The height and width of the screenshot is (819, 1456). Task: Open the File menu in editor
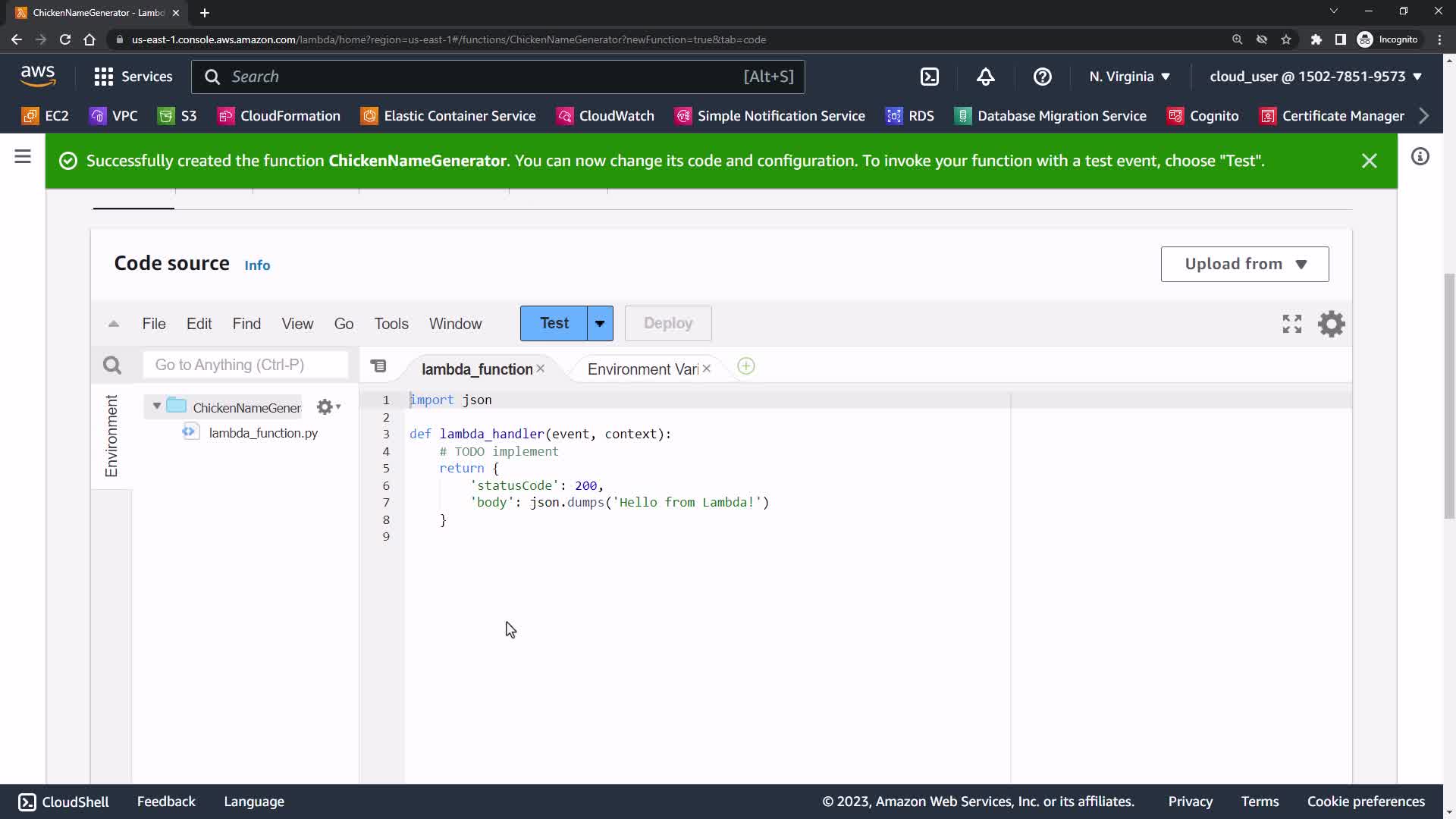coord(153,324)
